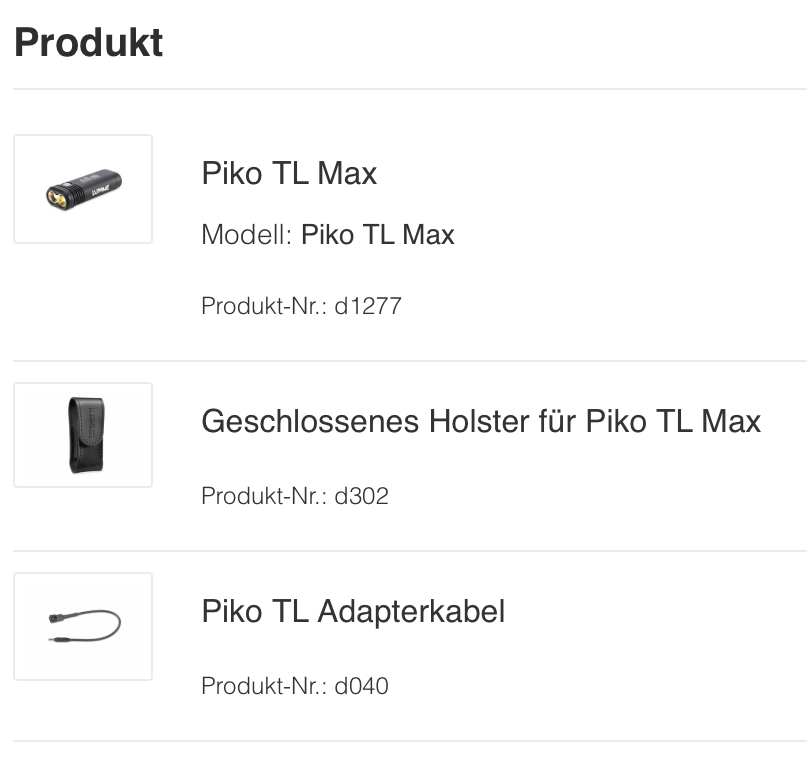This screenshot has width=807, height=777.
Task: Click the model value "Piko TL Max"
Action: [377, 235]
